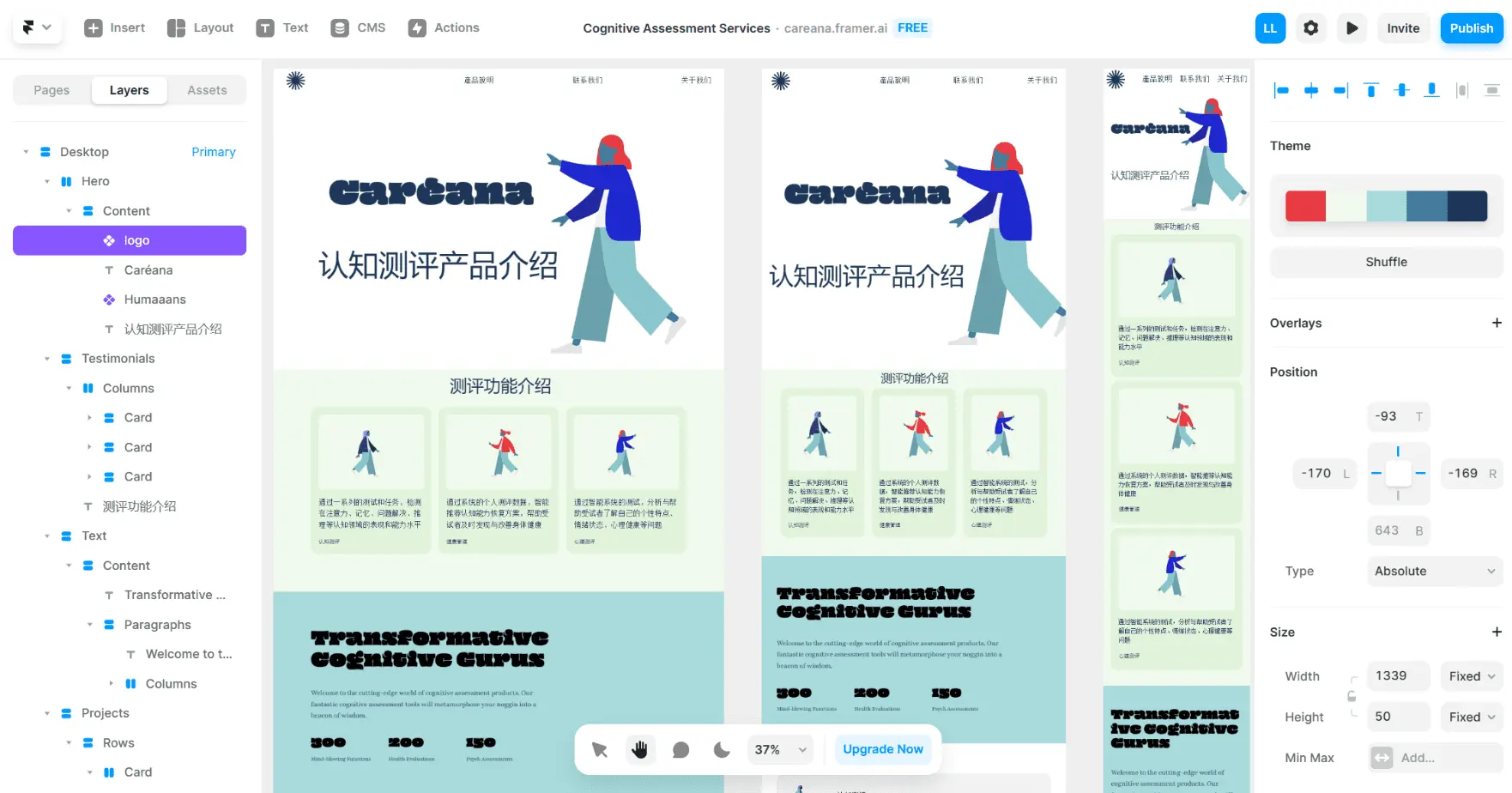Click the Shuffle theme button

tap(1386, 263)
